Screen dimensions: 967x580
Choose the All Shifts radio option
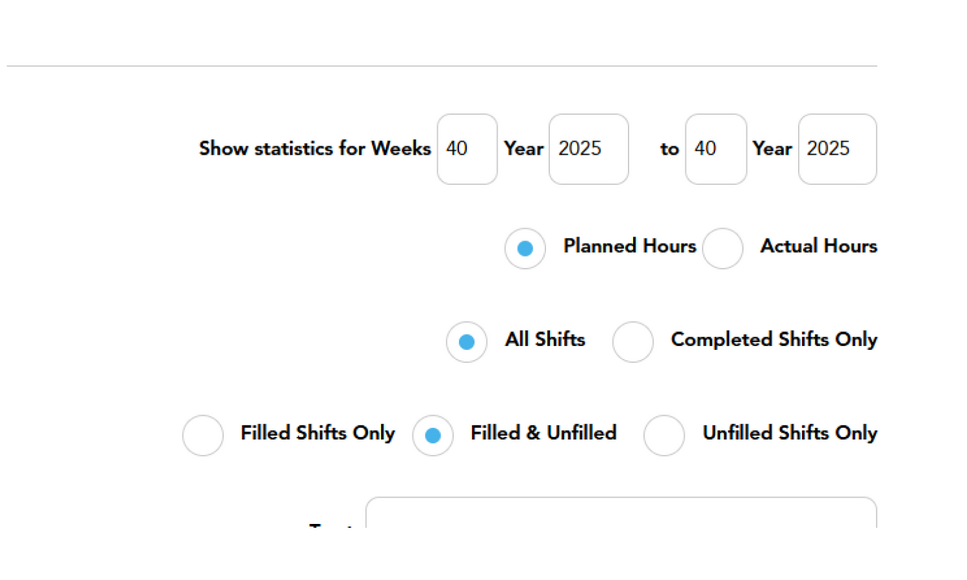467,342
